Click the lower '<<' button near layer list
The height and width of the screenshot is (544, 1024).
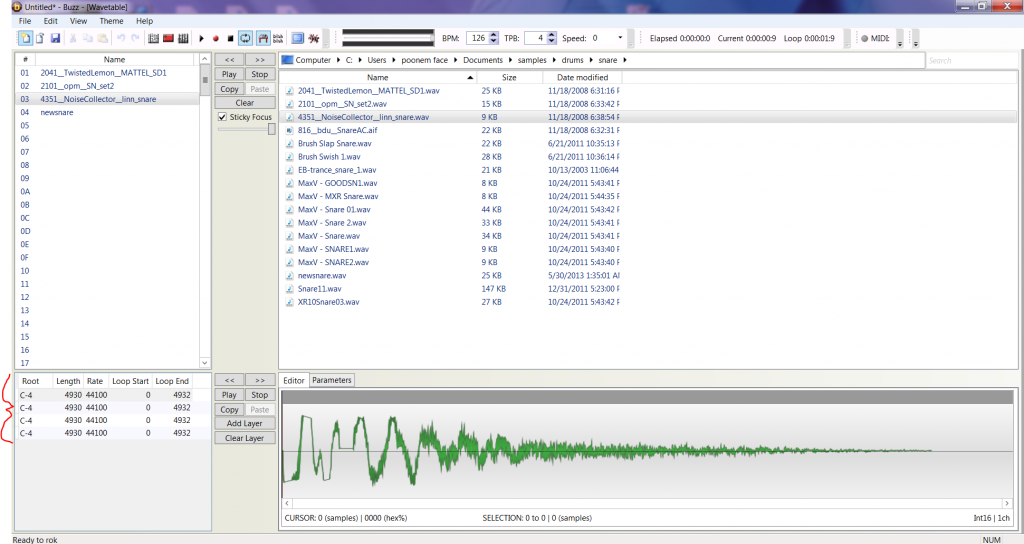click(229, 380)
